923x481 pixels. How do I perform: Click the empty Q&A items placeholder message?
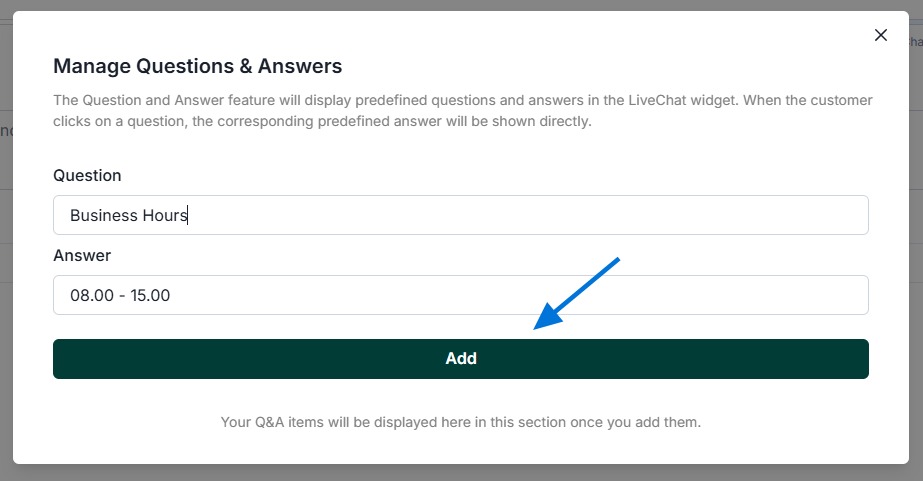coord(460,422)
